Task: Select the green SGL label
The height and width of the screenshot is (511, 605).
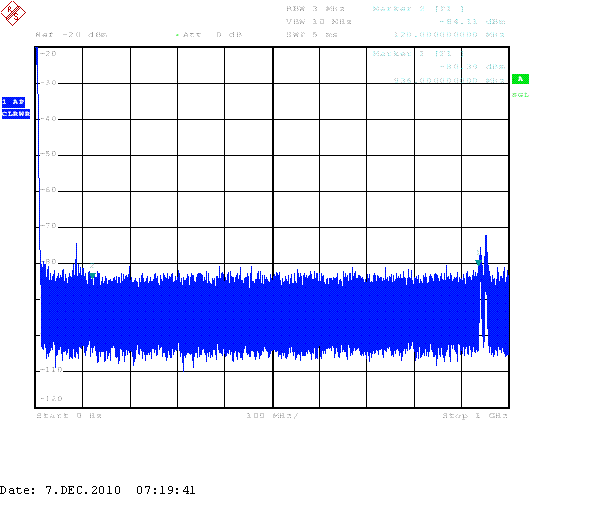Action: point(521,95)
